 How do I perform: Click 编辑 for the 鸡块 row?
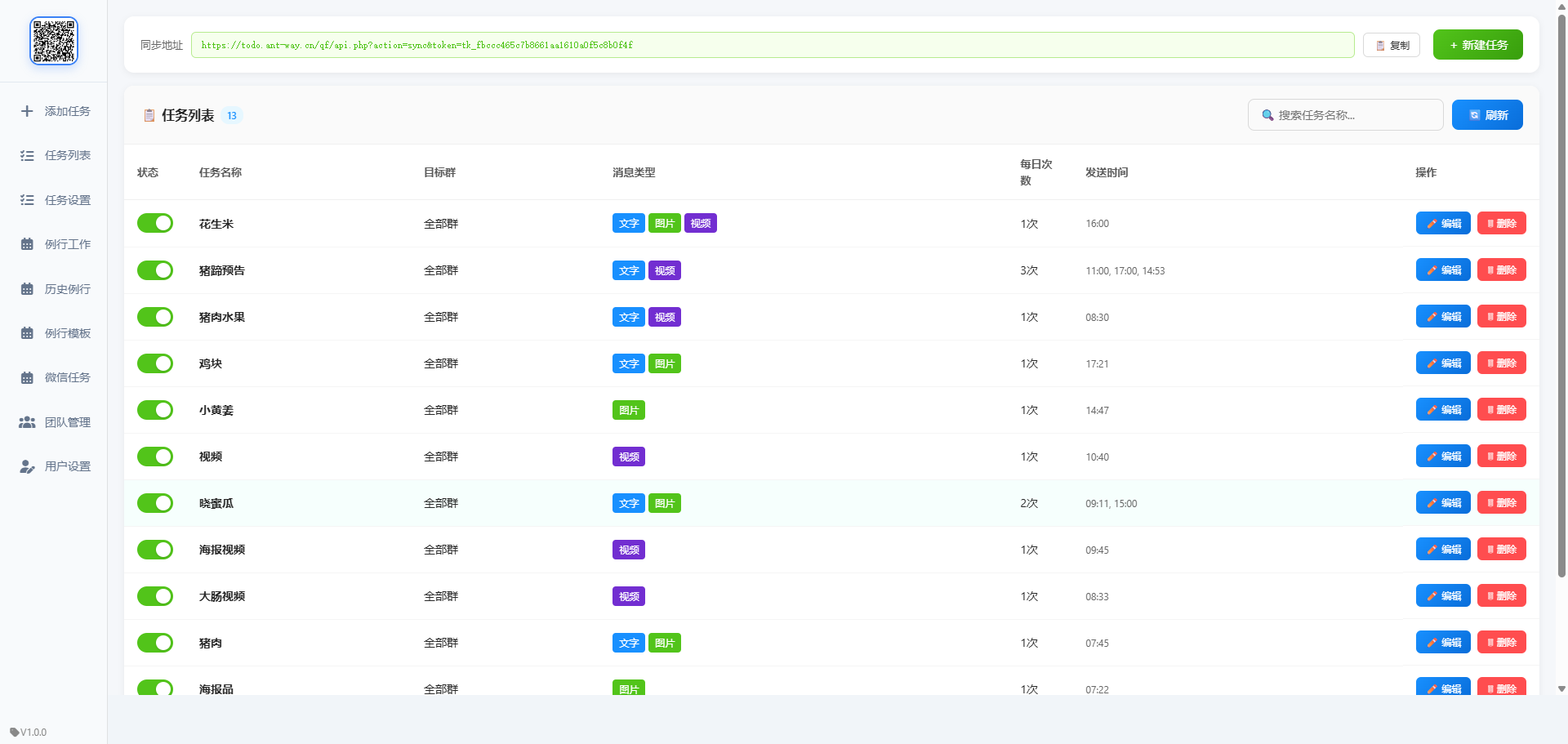tap(1443, 363)
